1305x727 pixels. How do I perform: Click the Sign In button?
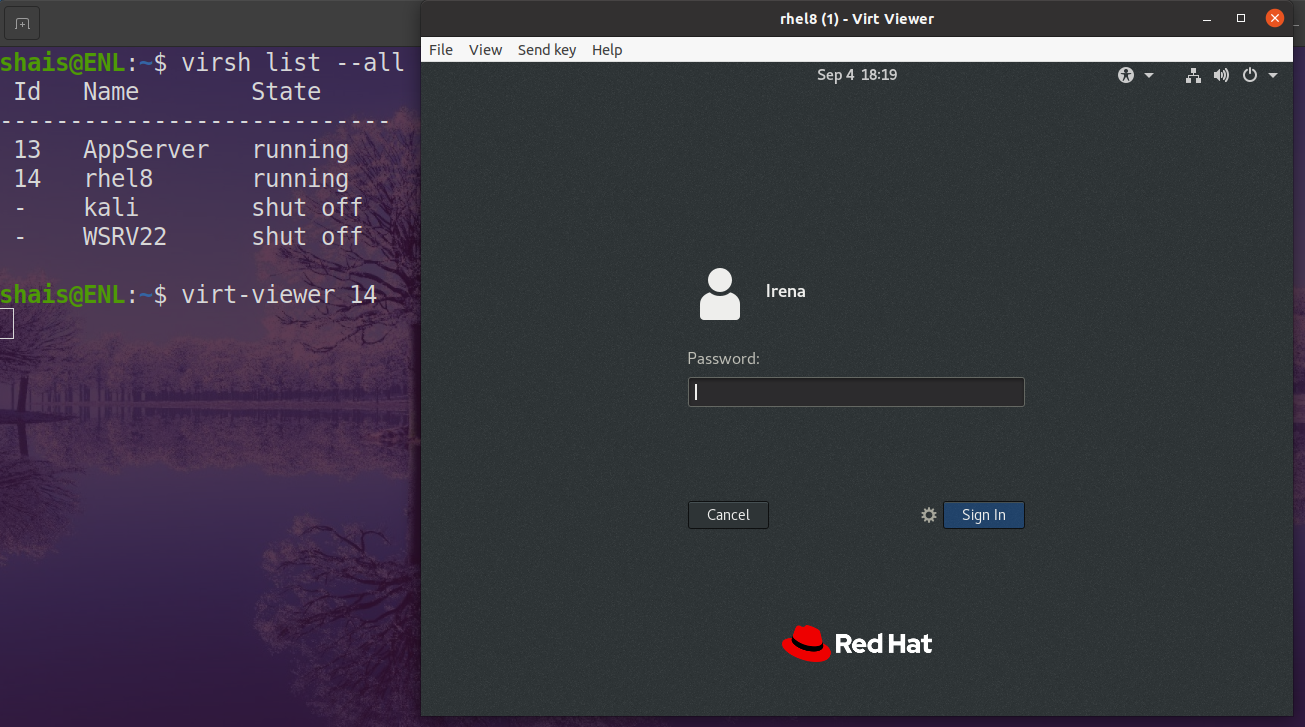984,515
